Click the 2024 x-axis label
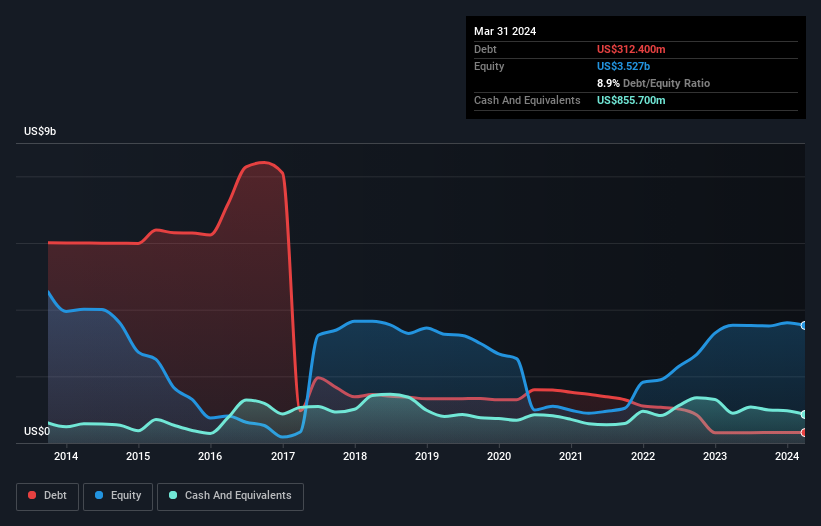 point(787,456)
